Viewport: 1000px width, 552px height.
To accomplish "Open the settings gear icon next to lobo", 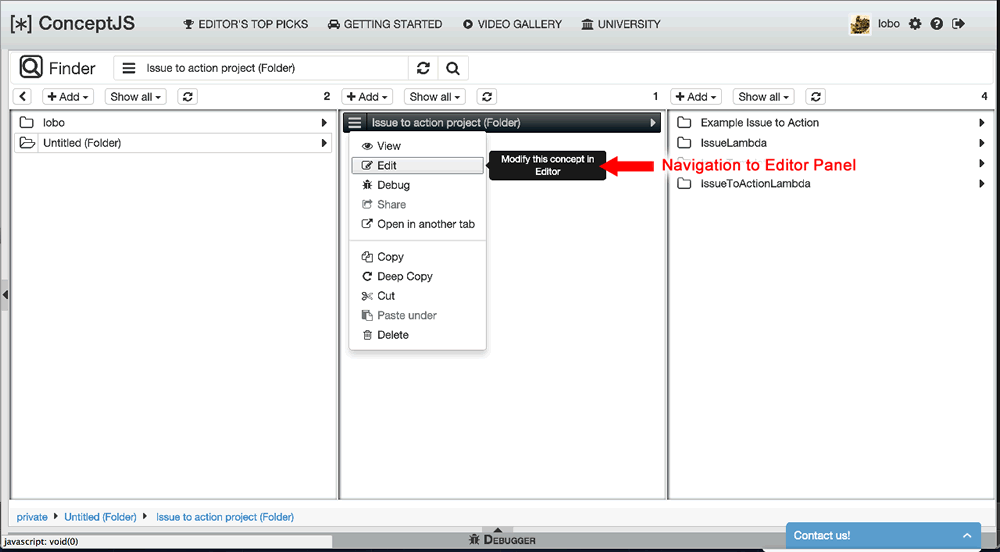I will click(915, 24).
